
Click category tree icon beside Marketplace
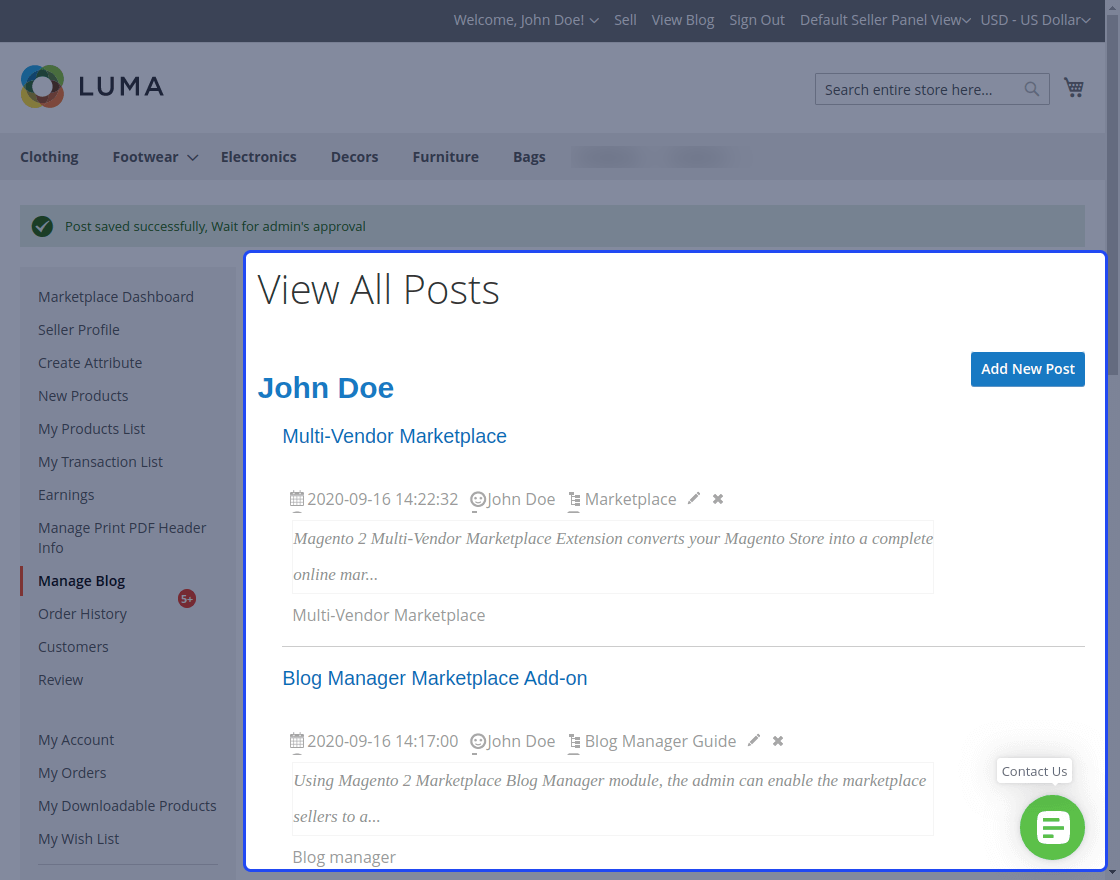pos(574,499)
